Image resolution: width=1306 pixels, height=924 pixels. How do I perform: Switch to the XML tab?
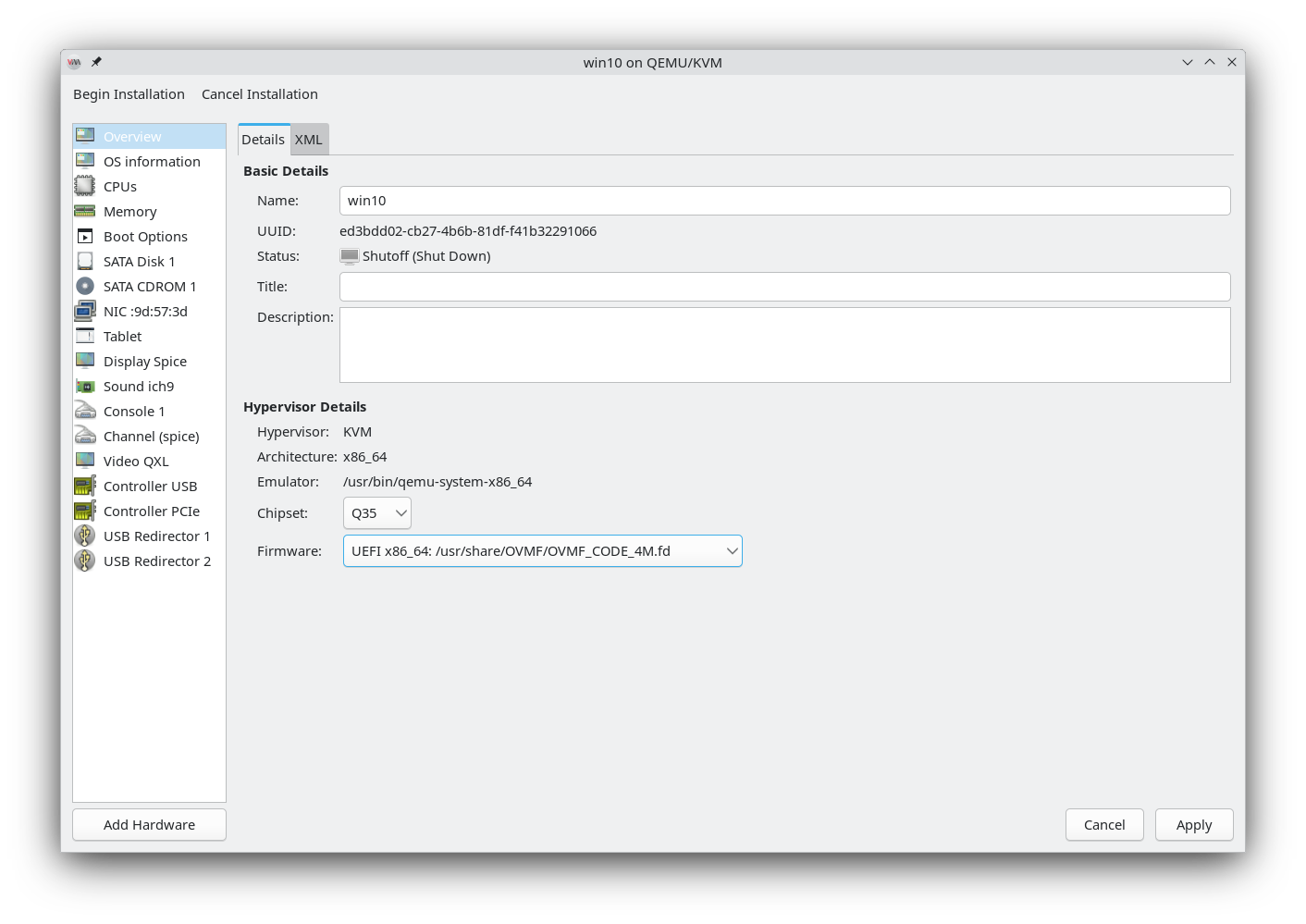[x=309, y=140]
